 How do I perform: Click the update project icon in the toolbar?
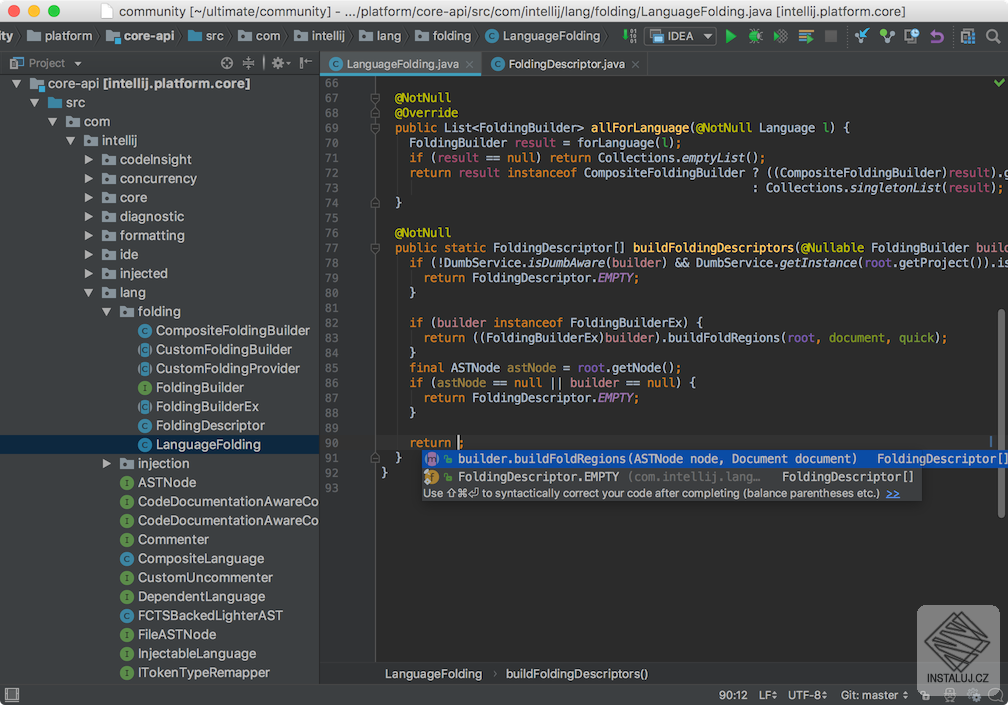(861, 37)
